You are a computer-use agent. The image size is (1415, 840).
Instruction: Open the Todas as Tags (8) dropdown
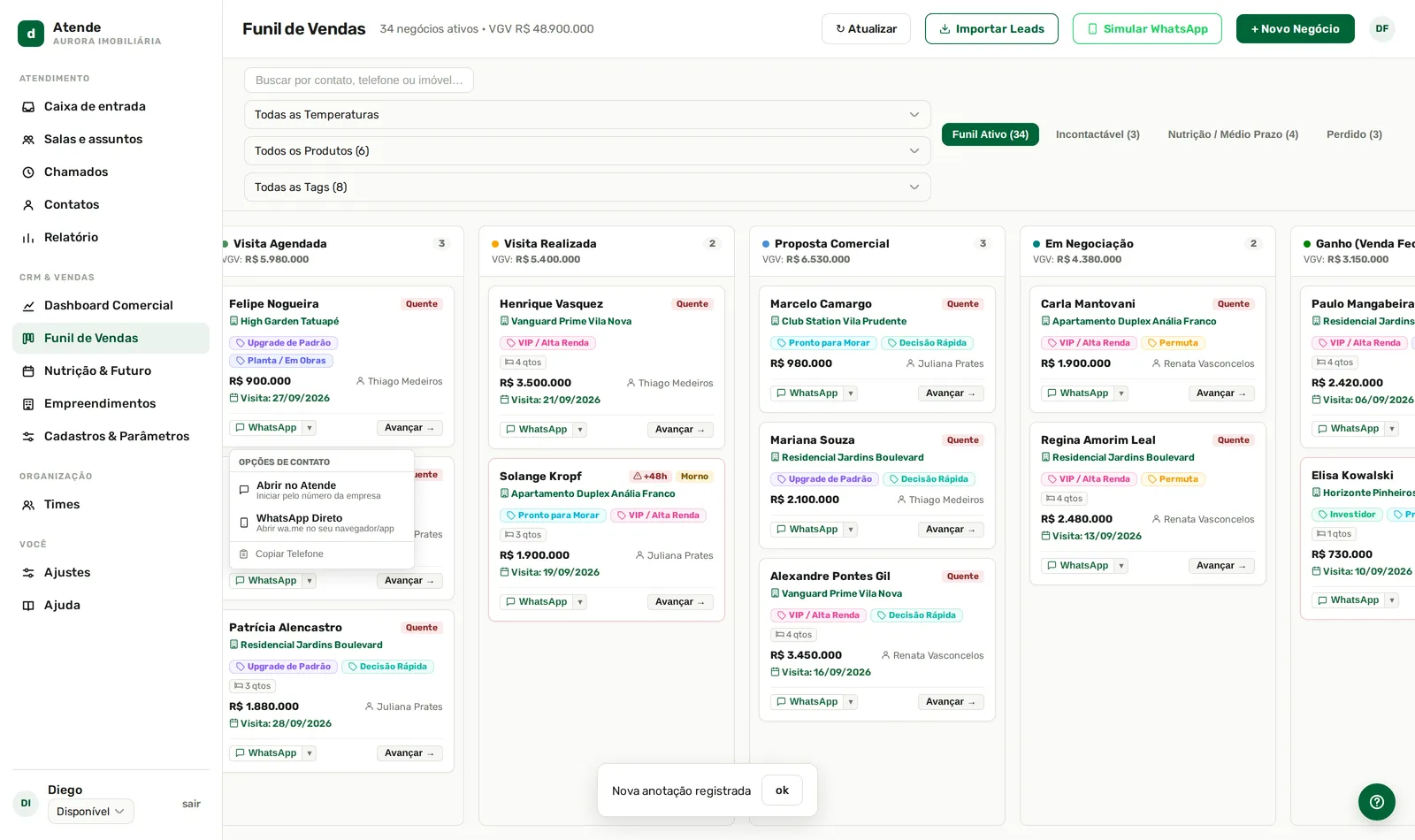point(587,187)
